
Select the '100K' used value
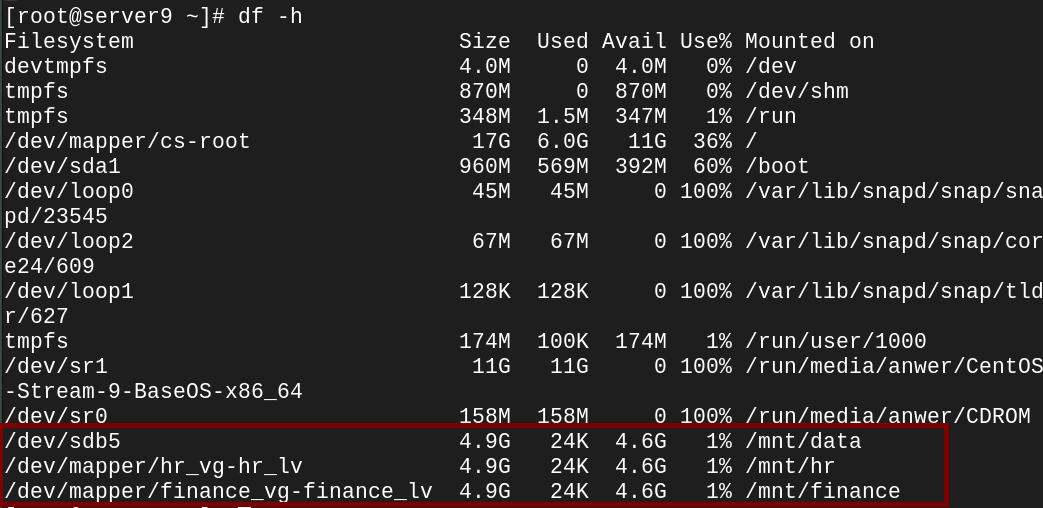pyautogui.click(x=563, y=341)
